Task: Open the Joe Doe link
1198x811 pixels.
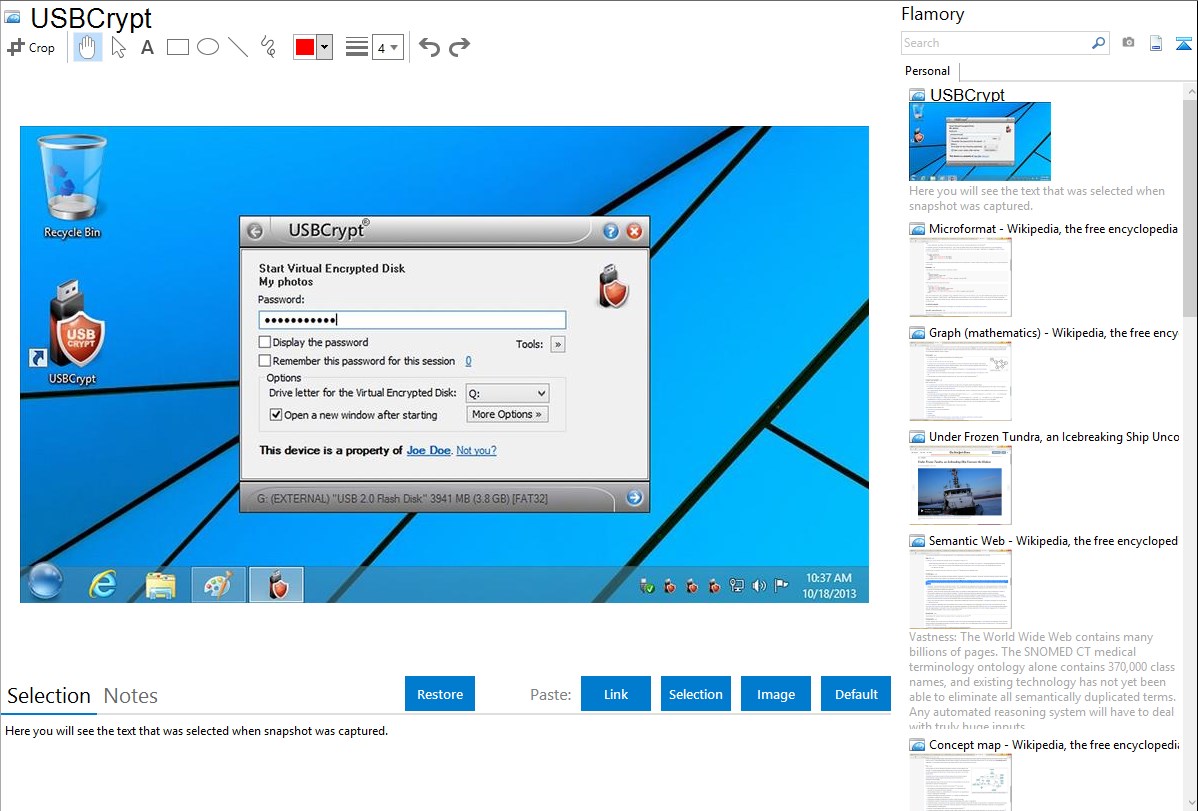Action: 429,450
